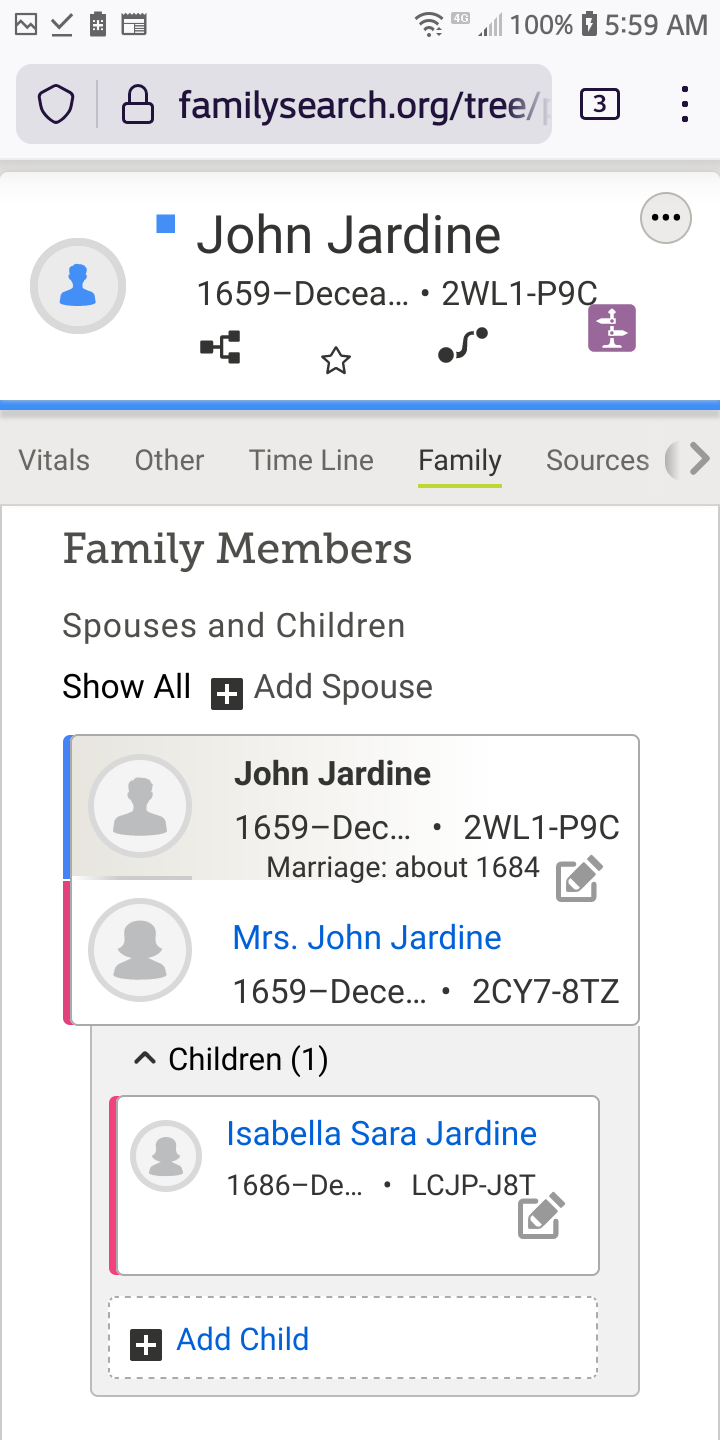Click the browser tracking protection shield

(57, 104)
